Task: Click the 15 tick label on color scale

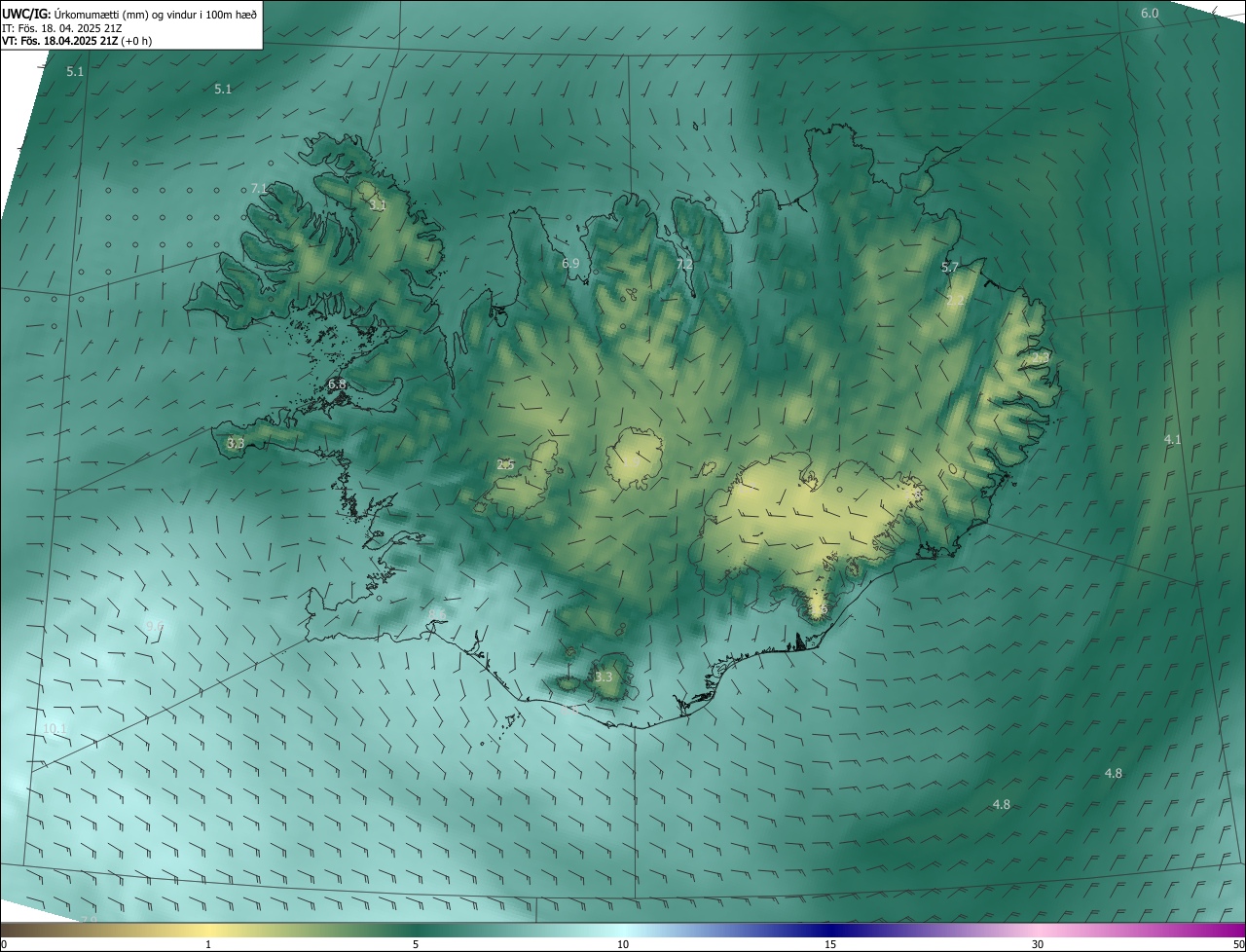Action: tap(830, 944)
